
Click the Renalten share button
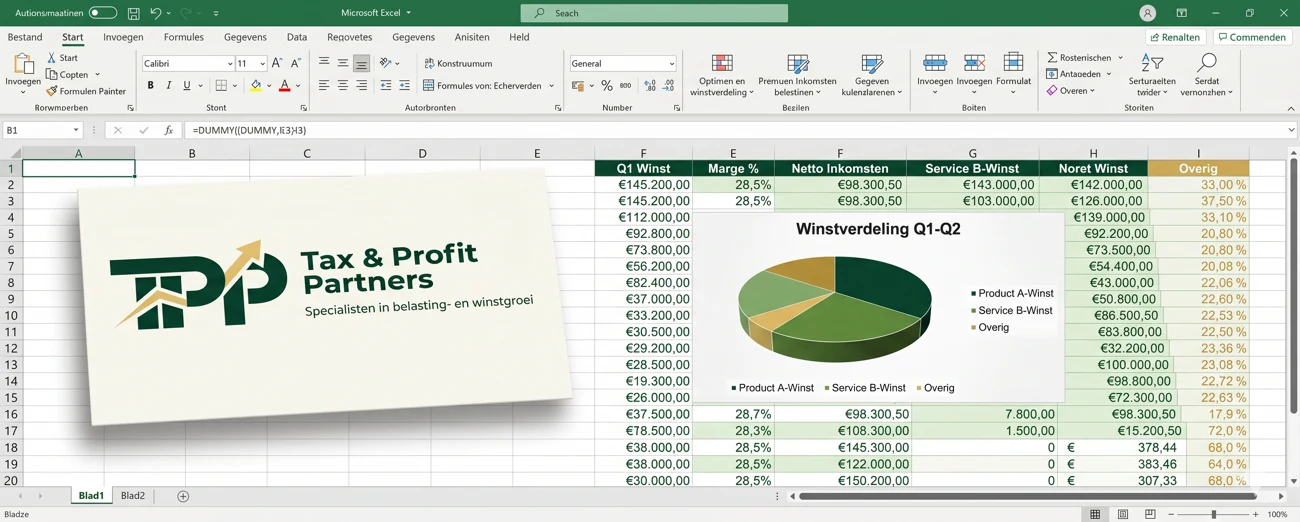[1175, 37]
